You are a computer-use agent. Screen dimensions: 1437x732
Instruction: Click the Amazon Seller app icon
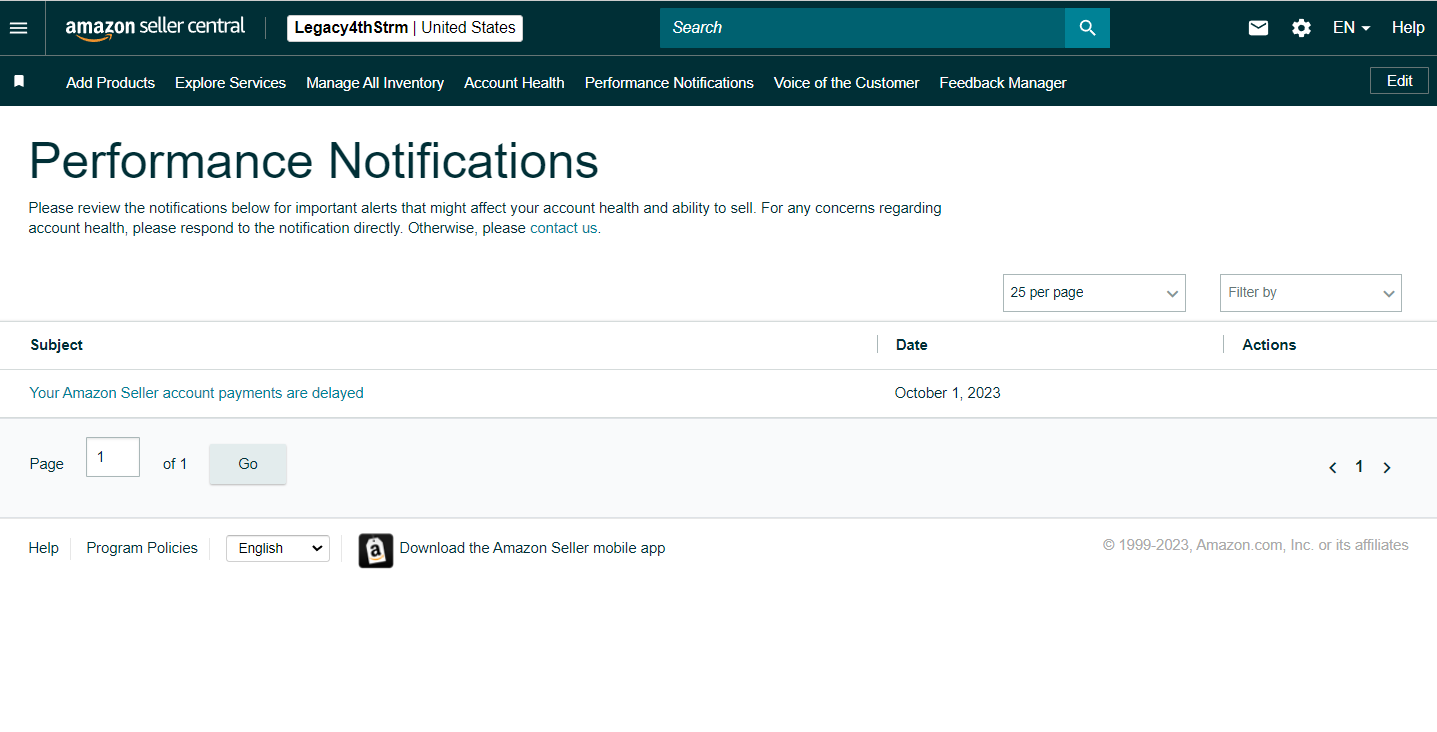(375, 550)
